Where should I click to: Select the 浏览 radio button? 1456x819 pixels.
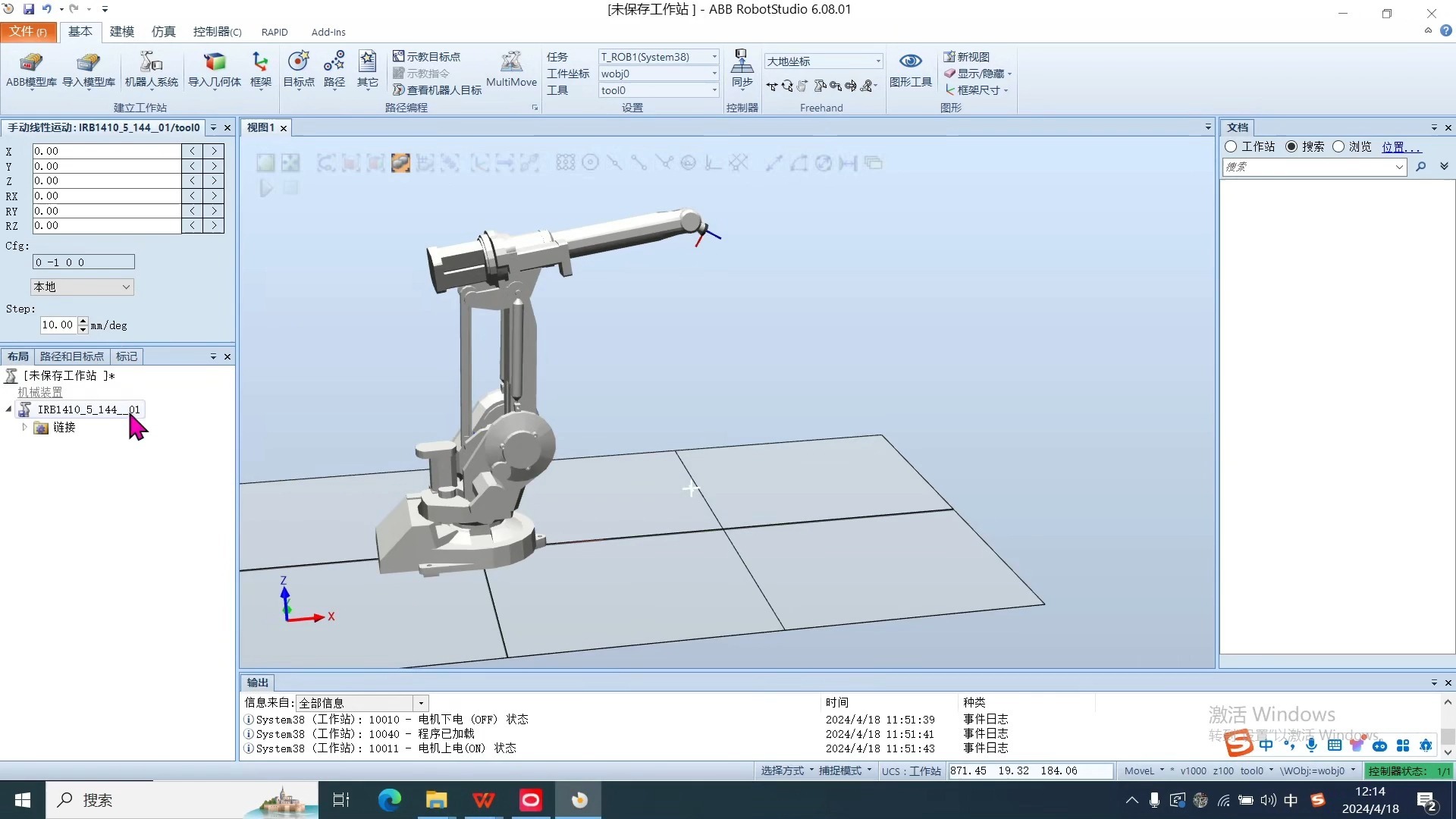(x=1338, y=146)
